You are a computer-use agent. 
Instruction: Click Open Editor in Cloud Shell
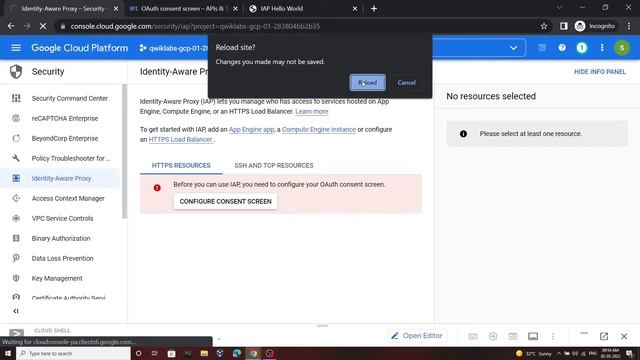coord(417,336)
